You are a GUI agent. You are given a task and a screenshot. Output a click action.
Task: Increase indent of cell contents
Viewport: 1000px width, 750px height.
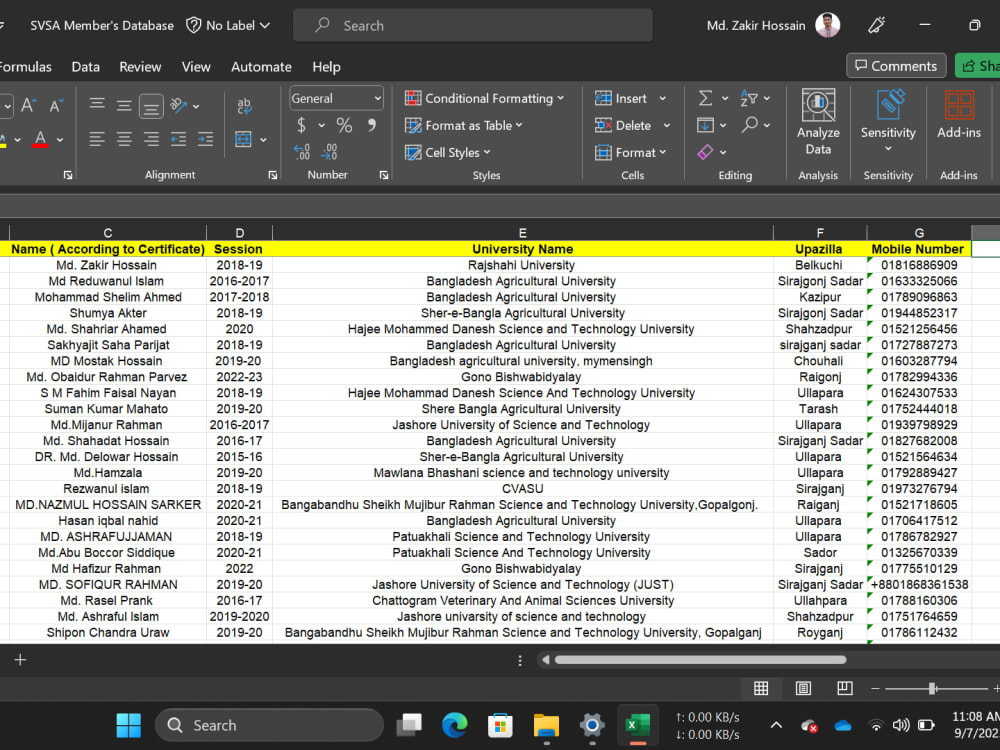[x=205, y=139]
